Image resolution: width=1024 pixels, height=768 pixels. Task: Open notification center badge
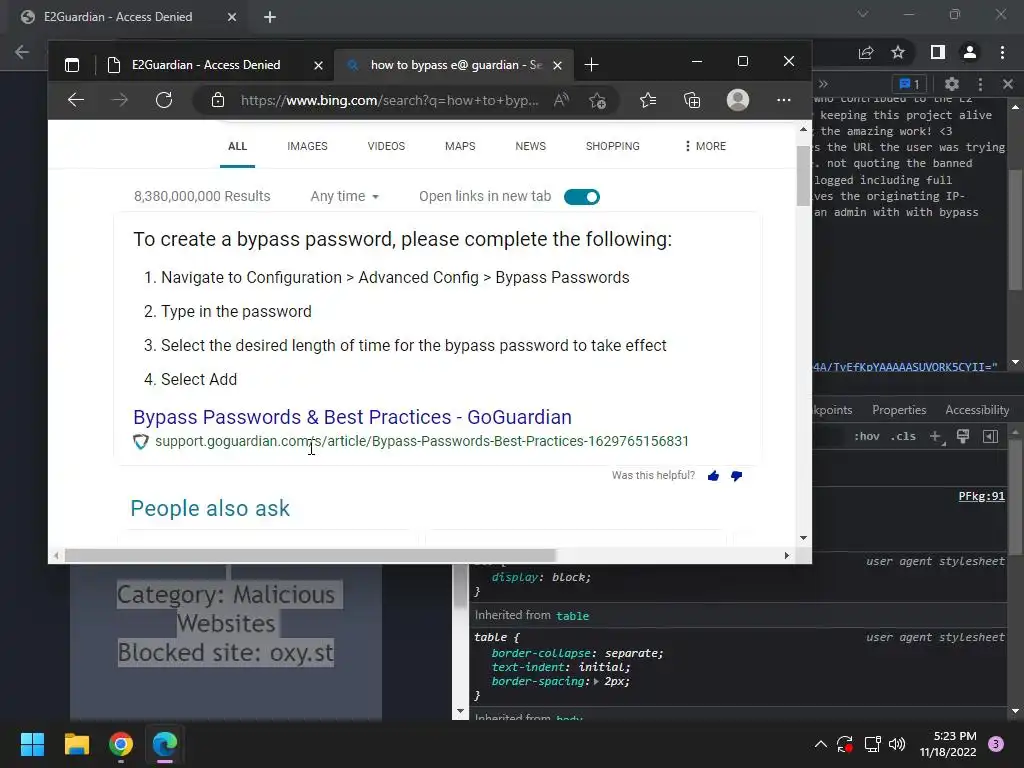tap(996, 744)
